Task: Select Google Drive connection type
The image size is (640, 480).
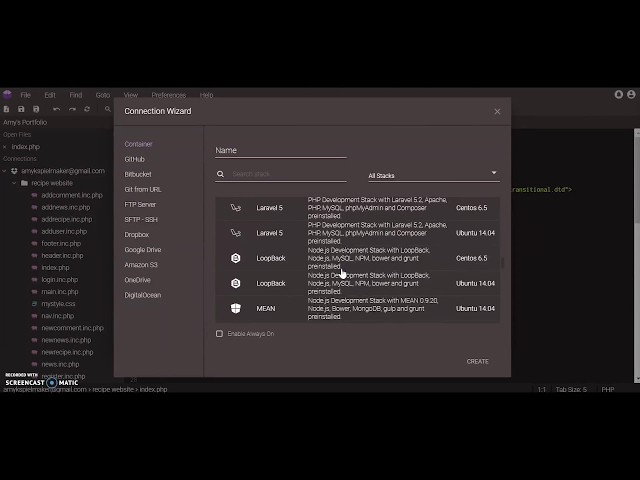Action: [143, 250]
